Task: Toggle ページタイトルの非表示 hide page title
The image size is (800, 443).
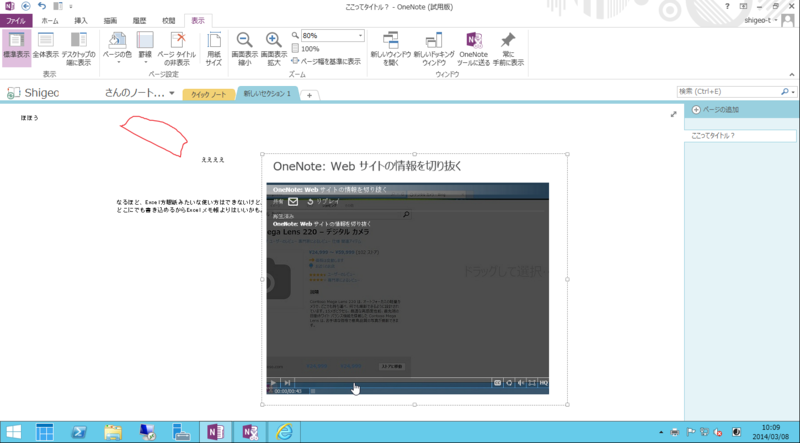Action: [x=177, y=48]
